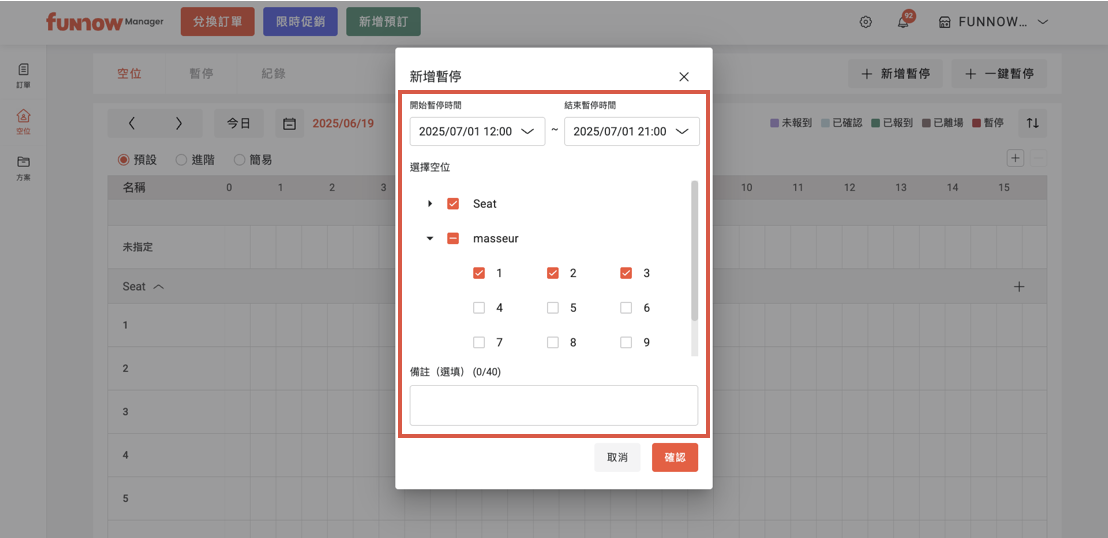Switch to the 暫停 tab
The image size is (1108, 538).
tap(201, 74)
